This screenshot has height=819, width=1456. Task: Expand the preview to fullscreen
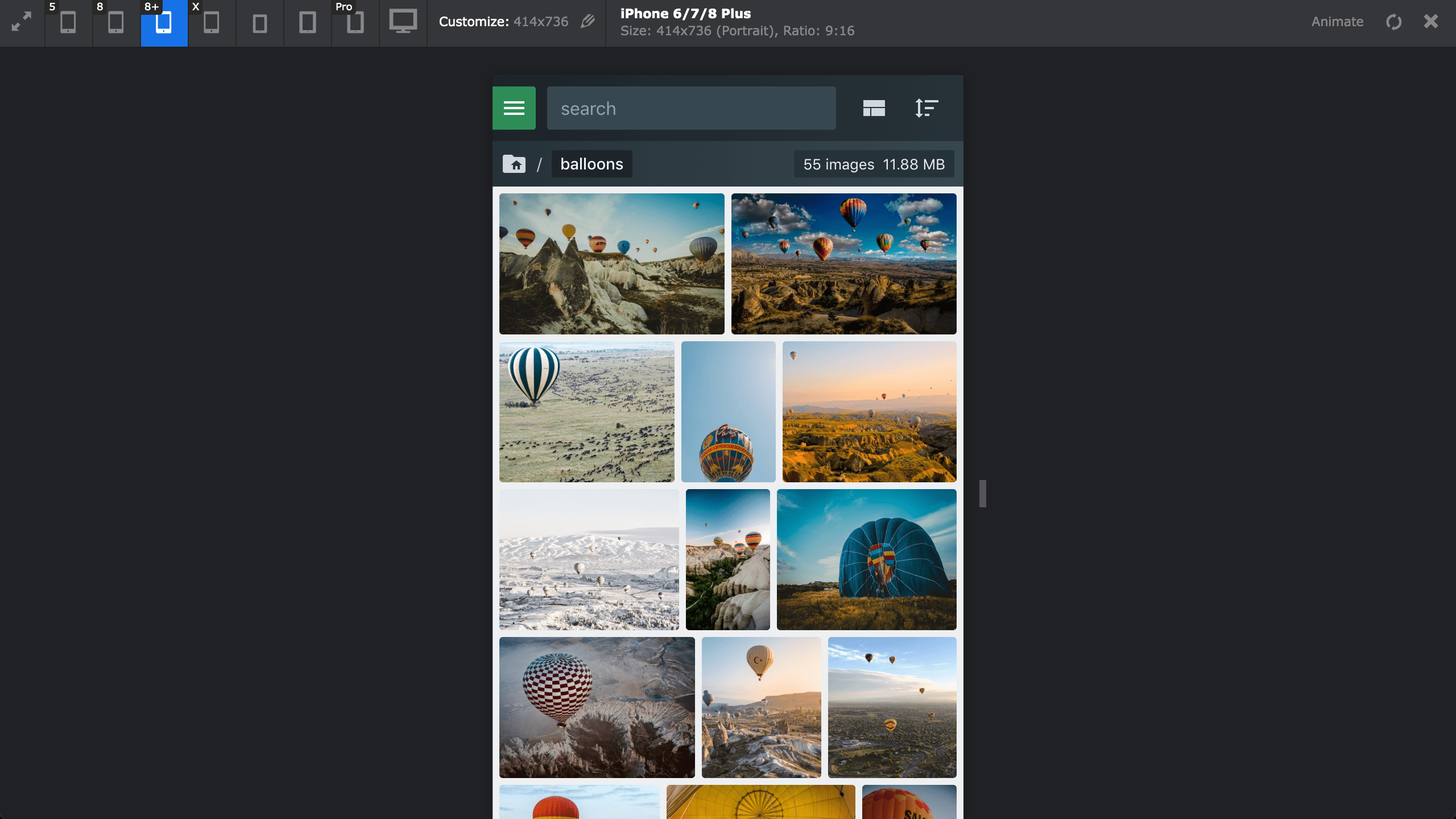tap(22, 23)
